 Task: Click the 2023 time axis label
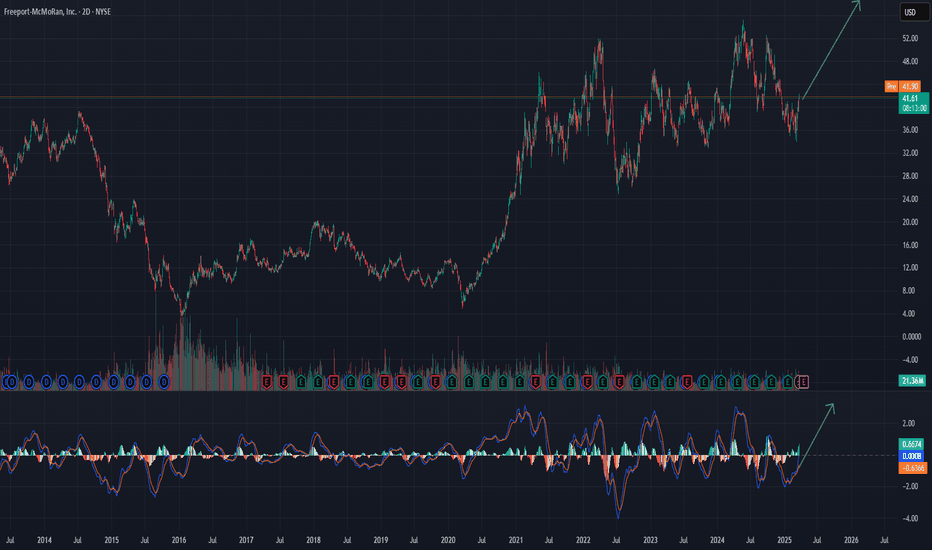[x=650, y=540]
